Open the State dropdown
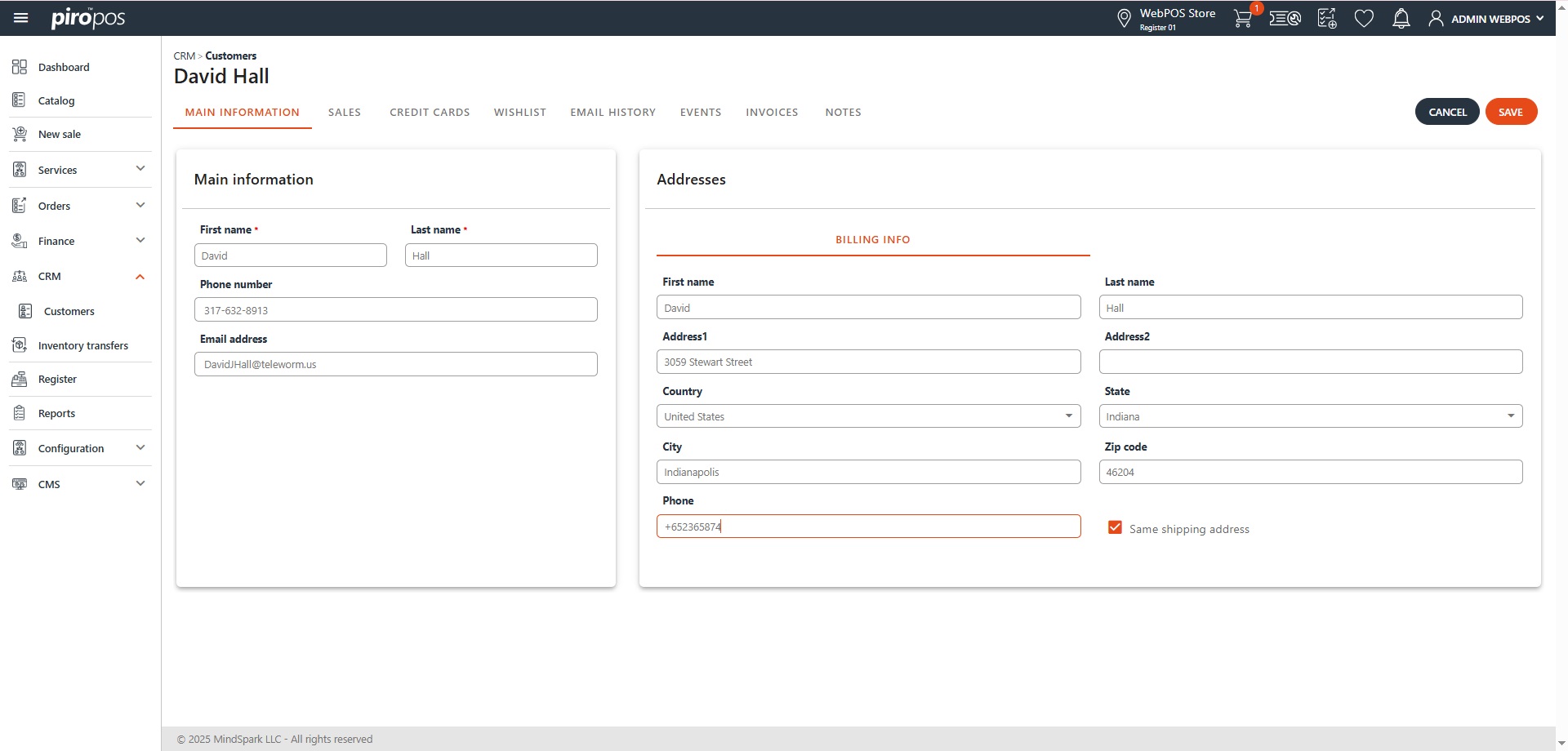Image resolution: width=1568 pixels, height=751 pixels. [1310, 416]
